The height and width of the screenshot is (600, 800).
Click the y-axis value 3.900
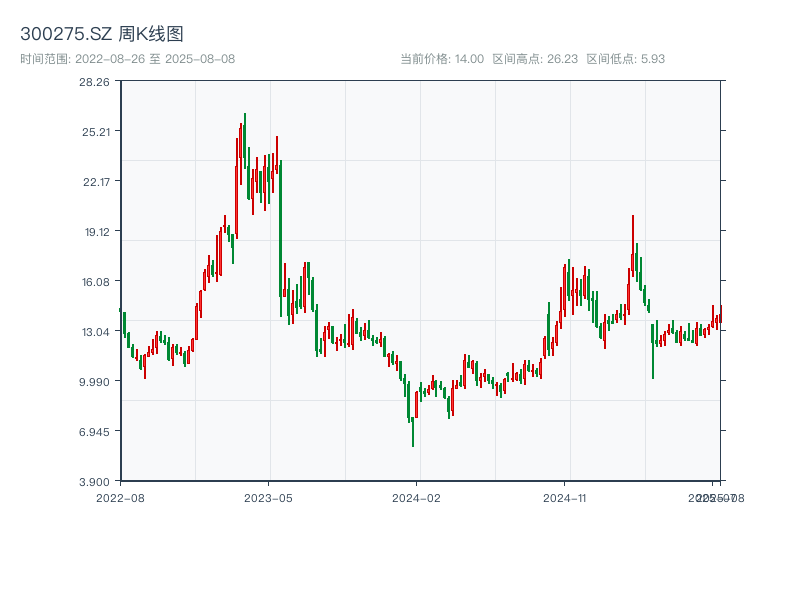(x=94, y=482)
